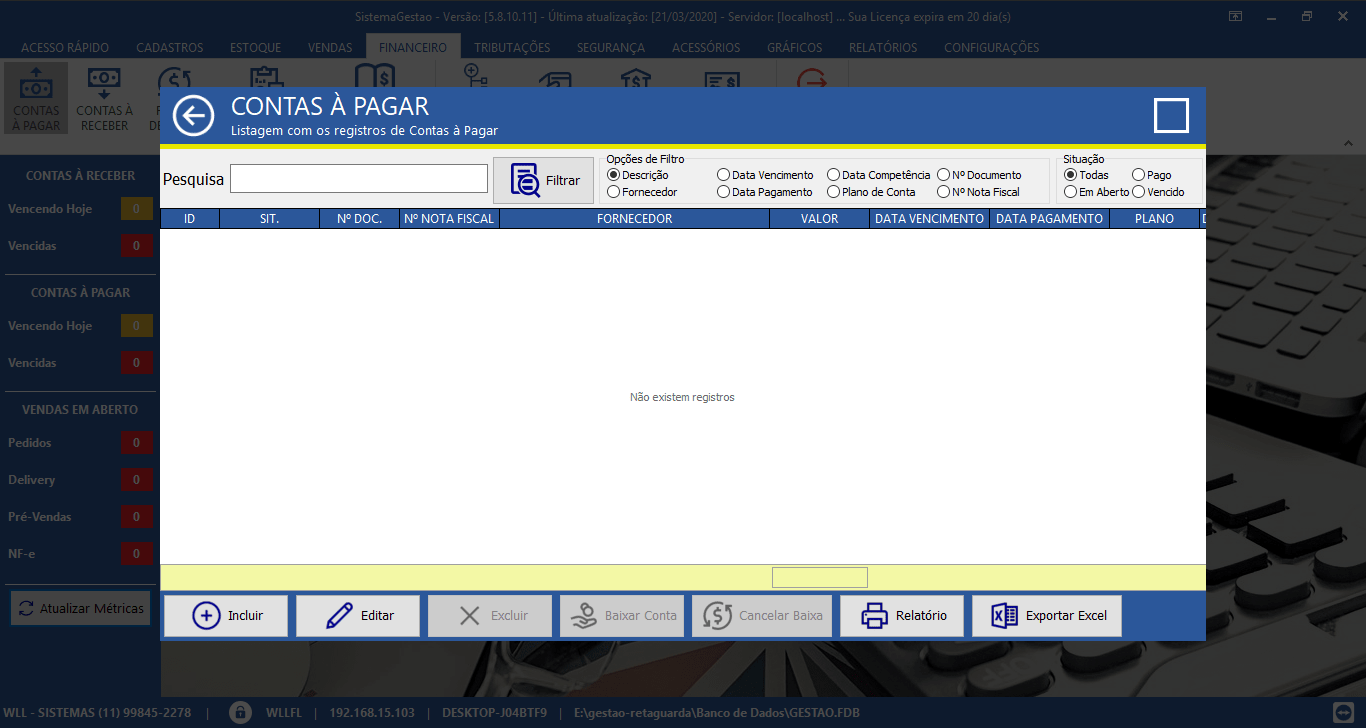Click Atualizar Métricas button
The width and height of the screenshot is (1366, 728).
click(x=81, y=608)
